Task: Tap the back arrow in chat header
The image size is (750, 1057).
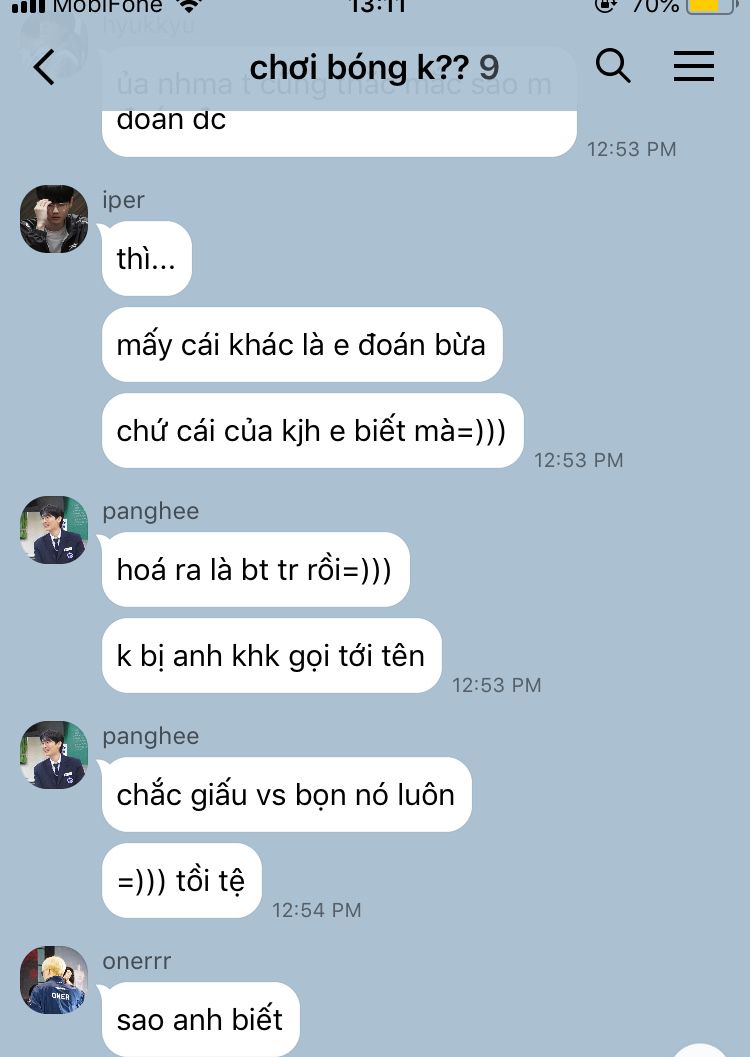Action: (44, 67)
